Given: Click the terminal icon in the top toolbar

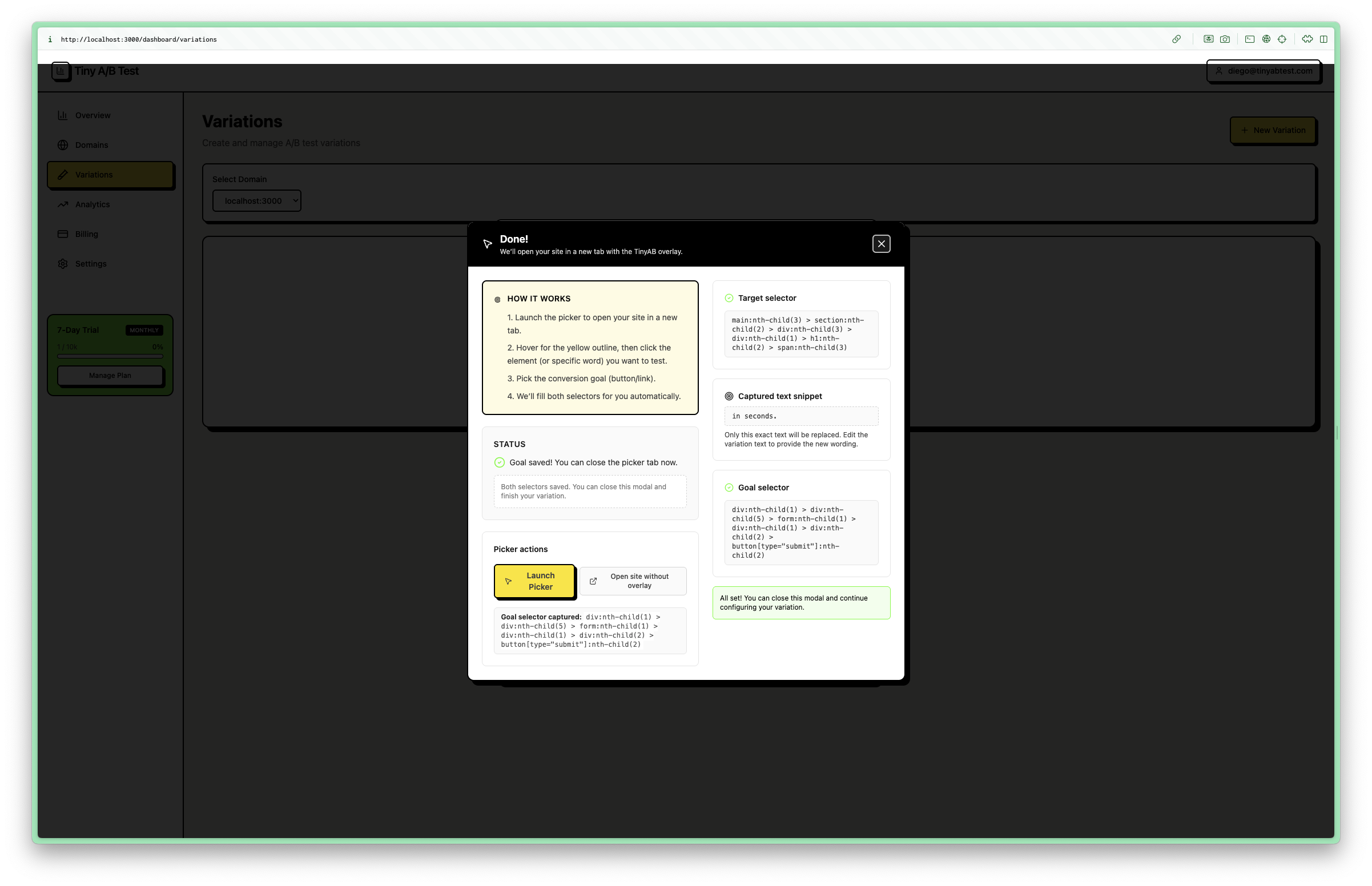Looking at the screenshot, I should [1249, 39].
